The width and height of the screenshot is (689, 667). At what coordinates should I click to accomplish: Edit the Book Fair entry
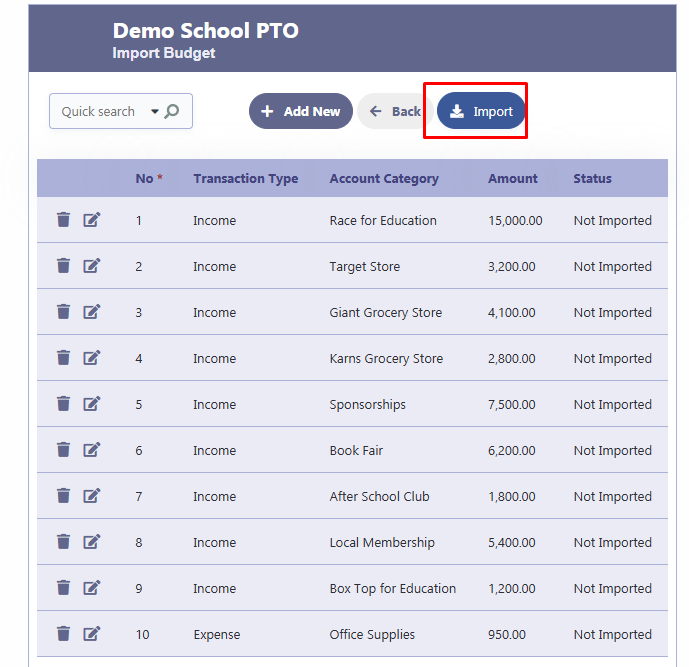pyautogui.click(x=92, y=450)
